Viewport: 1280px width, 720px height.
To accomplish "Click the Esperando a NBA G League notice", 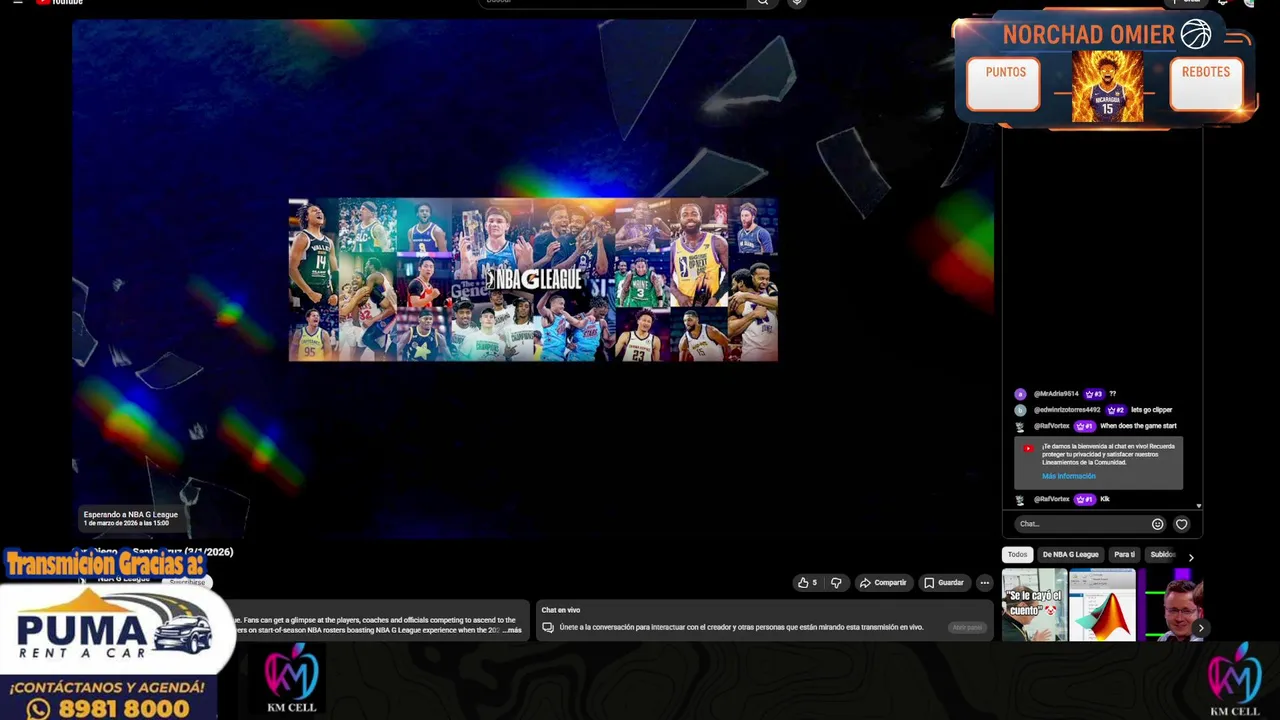I will (131, 518).
